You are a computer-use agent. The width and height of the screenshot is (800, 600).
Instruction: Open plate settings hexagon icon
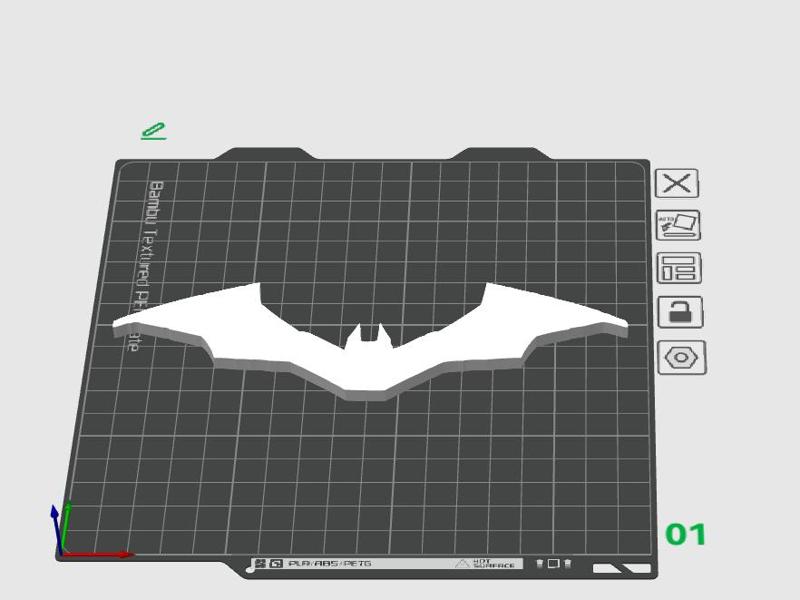point(682,357)
